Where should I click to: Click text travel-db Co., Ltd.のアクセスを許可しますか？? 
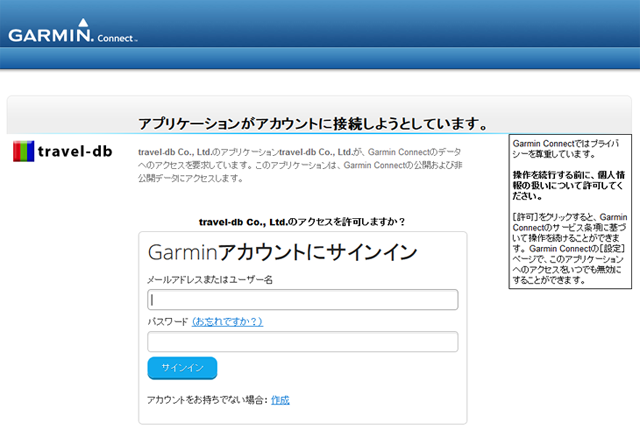tap(302, 222)
